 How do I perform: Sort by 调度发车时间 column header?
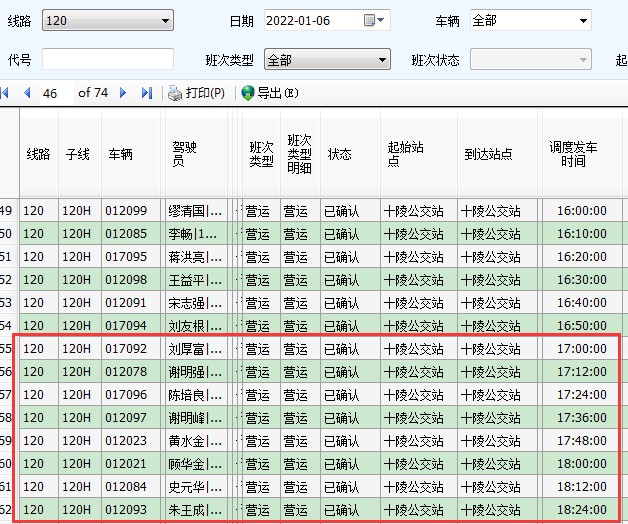tap(573, 154)
